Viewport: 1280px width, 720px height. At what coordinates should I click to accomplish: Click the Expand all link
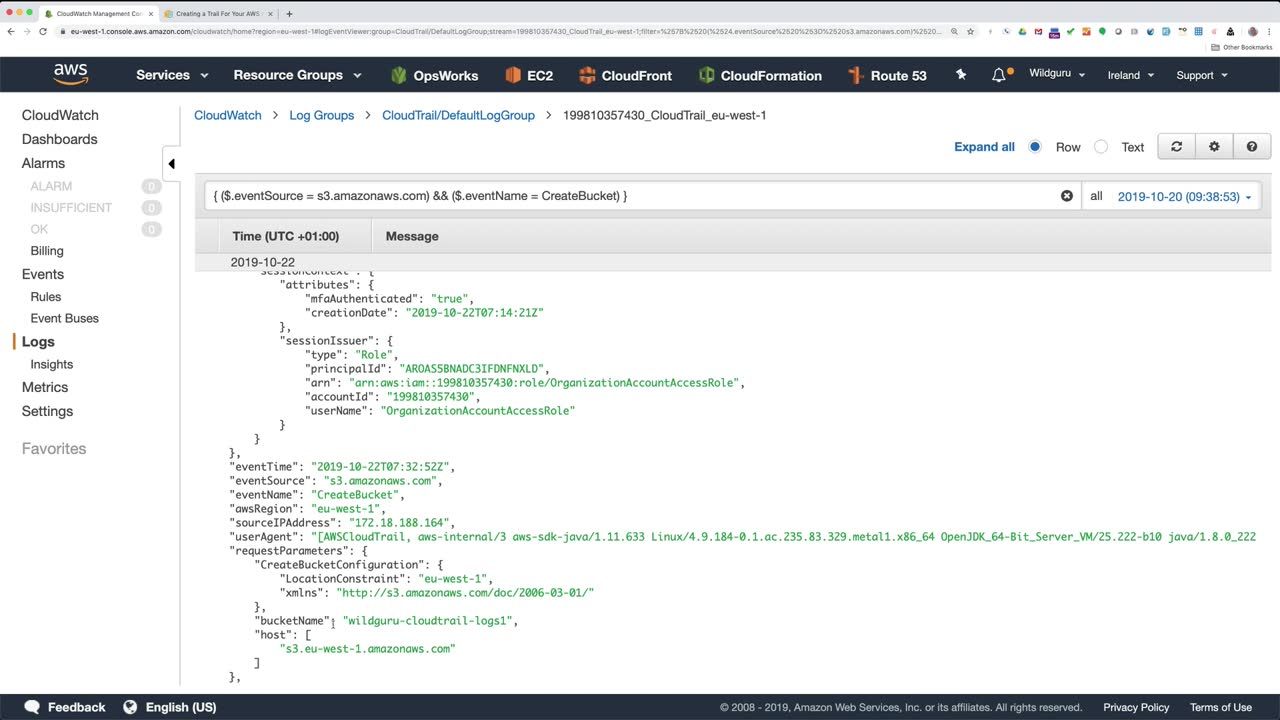pos(984,147)
